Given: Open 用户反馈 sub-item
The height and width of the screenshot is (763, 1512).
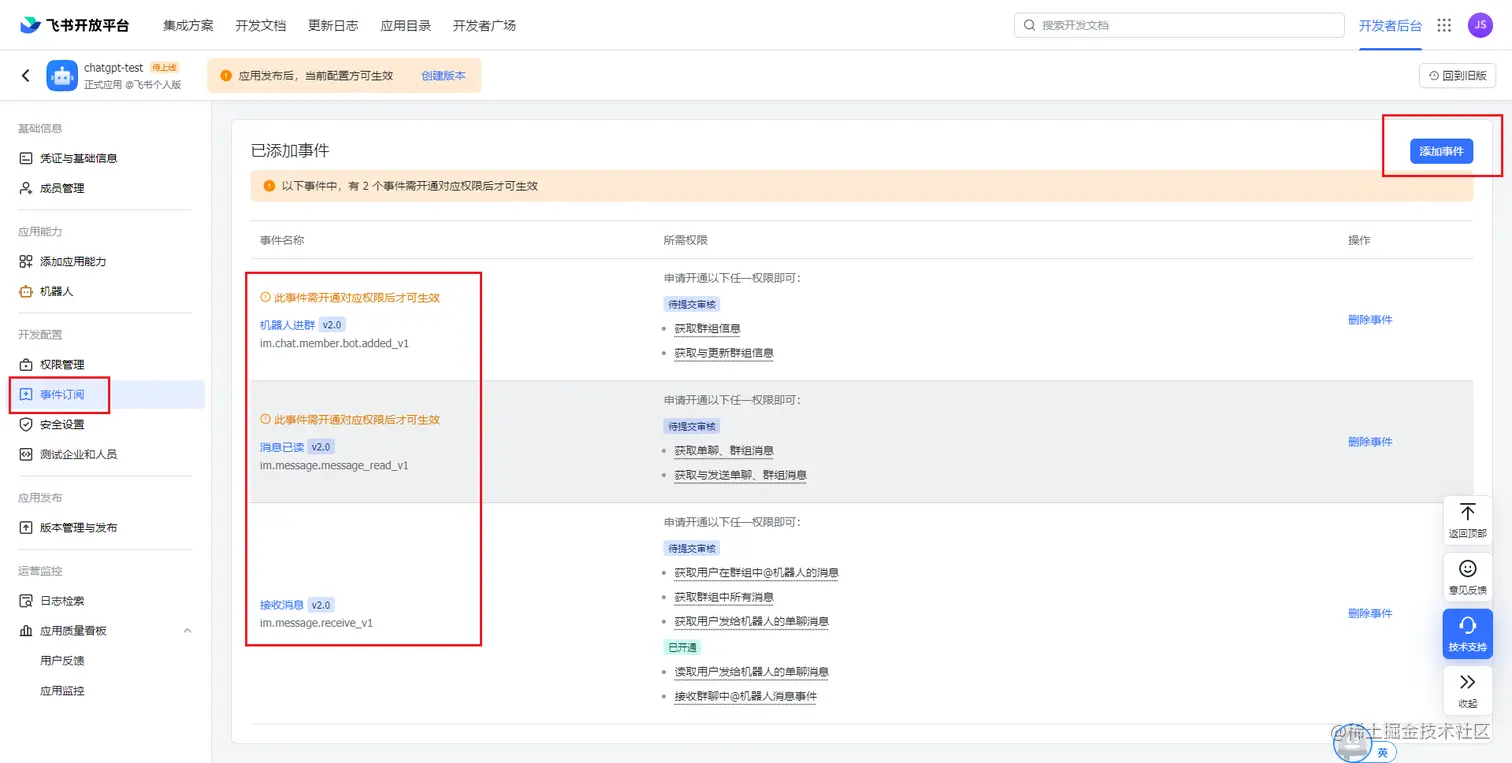Looking at the screenshot, I should 62,660.
